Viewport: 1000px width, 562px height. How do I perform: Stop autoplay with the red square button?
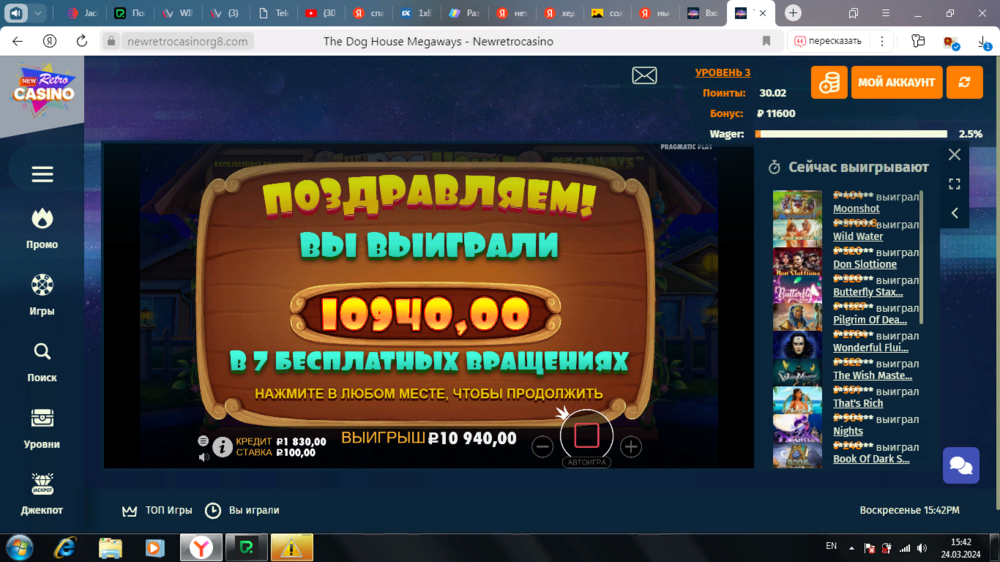(586, 436)
